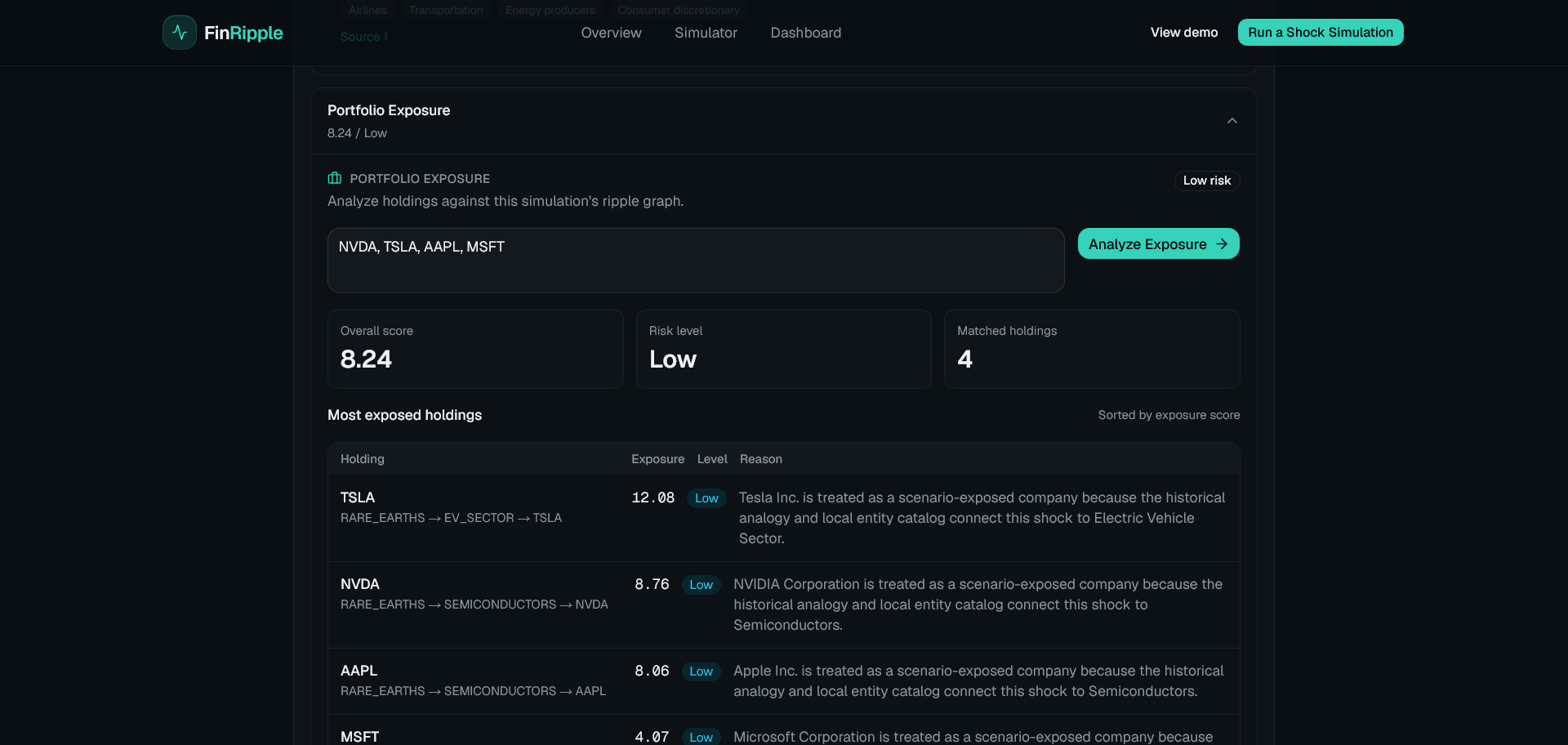Click the Microsoft Corporation reason text
This screenshot has width=1568, height=745.
pos(973,737)
